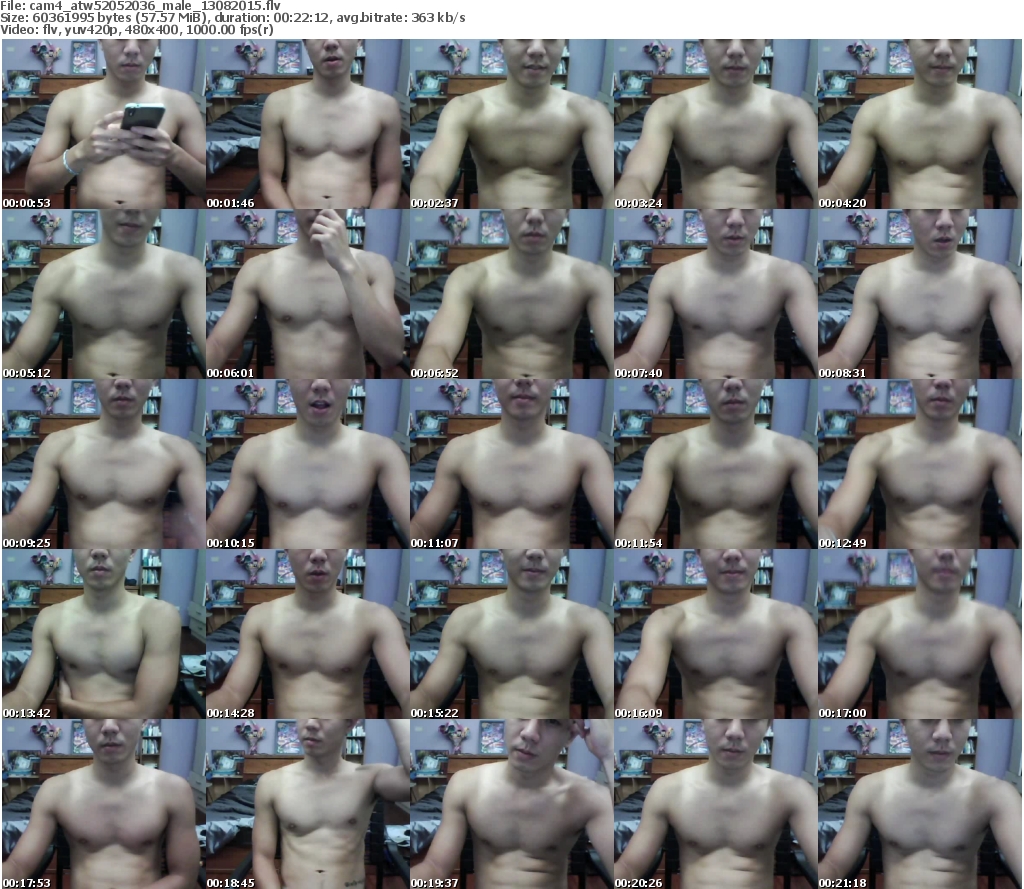The image size is (1024, 889).
Task: Select the thumbnail timestamped 00:07:40
Action: click(x=716, y=294)
